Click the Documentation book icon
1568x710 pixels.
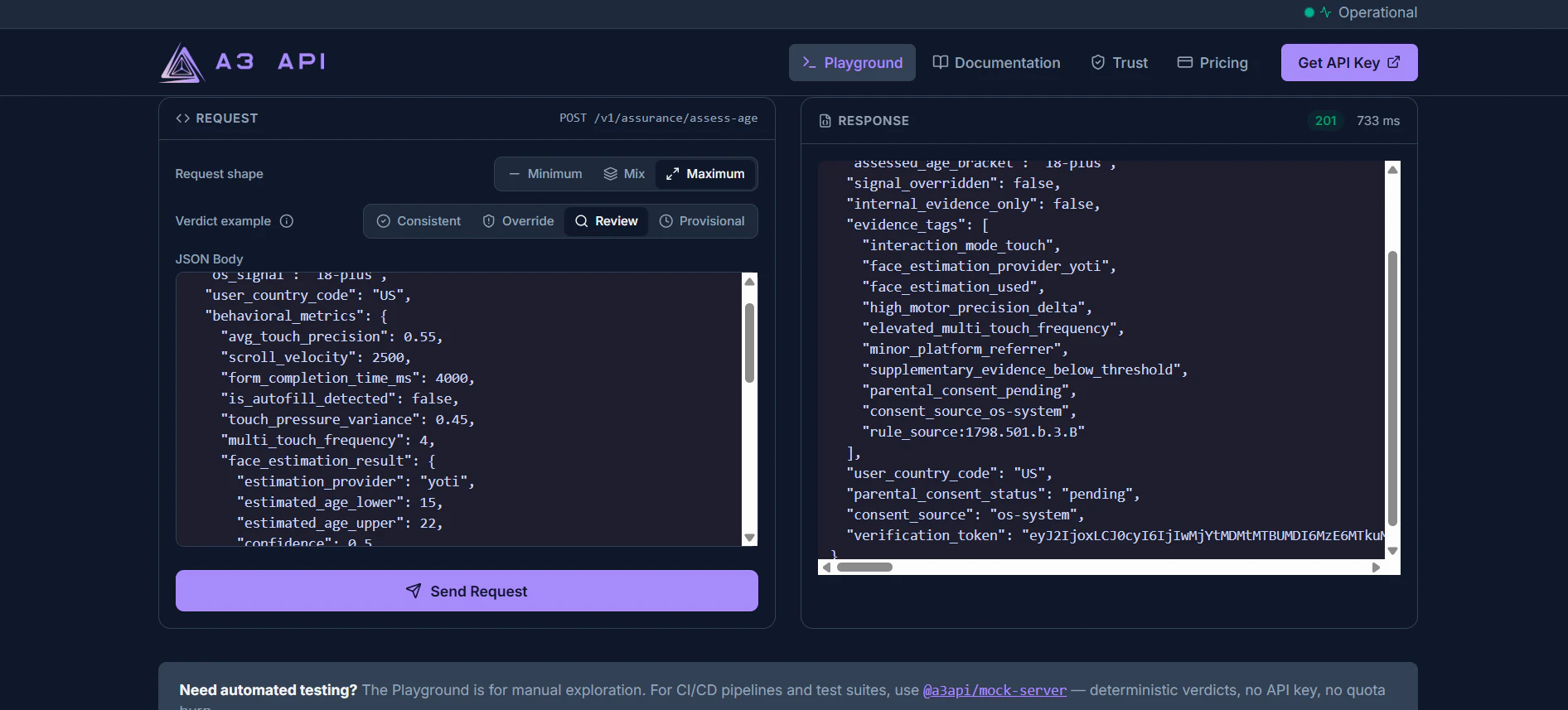click(940, 62)
